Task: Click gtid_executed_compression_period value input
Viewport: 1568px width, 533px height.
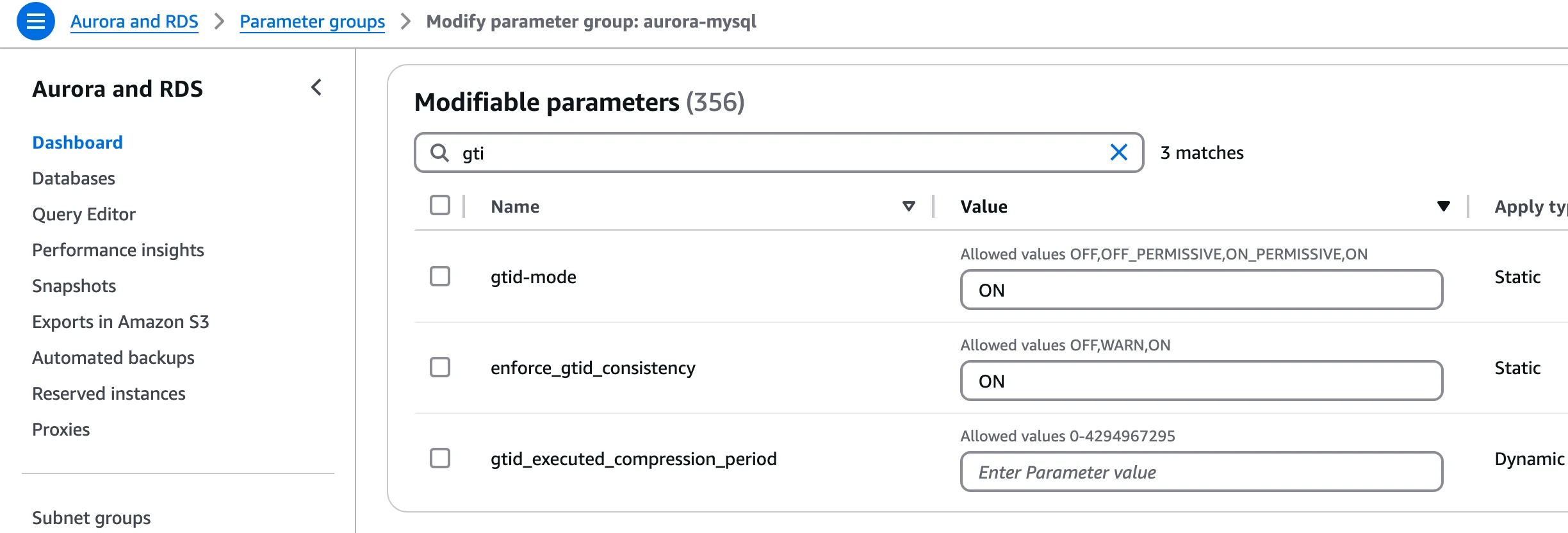Action: point(1201,472)
